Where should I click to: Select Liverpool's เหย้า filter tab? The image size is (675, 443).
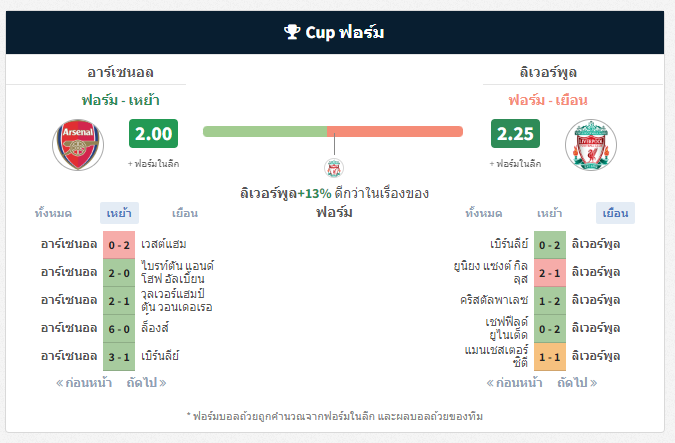pos(550,213)
